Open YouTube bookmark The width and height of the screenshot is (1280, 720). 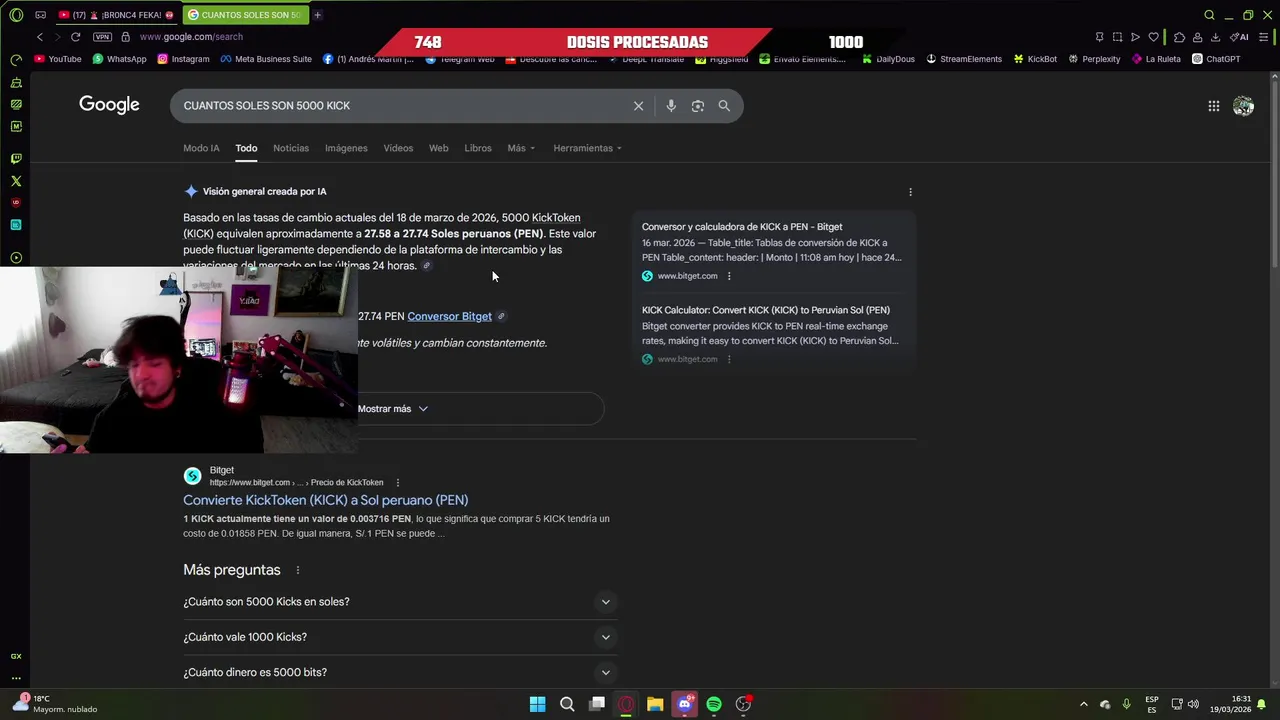(58, 59)
